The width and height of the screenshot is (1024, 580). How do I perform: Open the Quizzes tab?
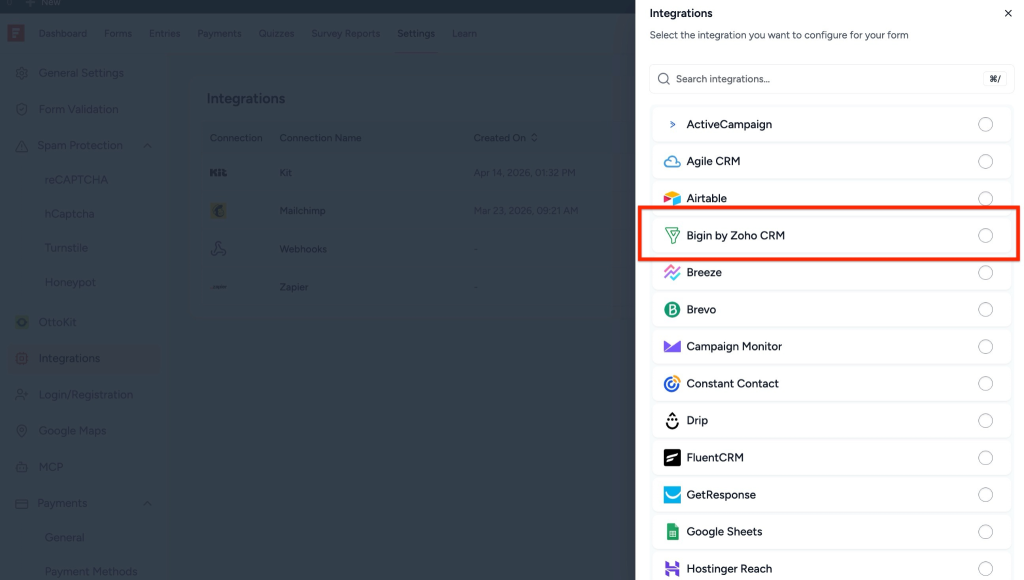(x=276, y=33)
